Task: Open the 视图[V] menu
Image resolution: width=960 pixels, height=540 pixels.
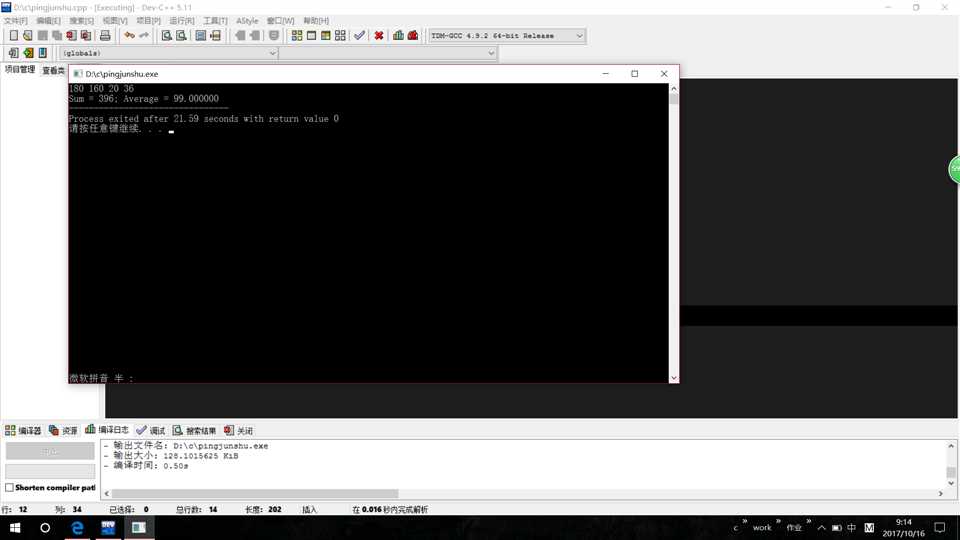Action: coord(115,21)
